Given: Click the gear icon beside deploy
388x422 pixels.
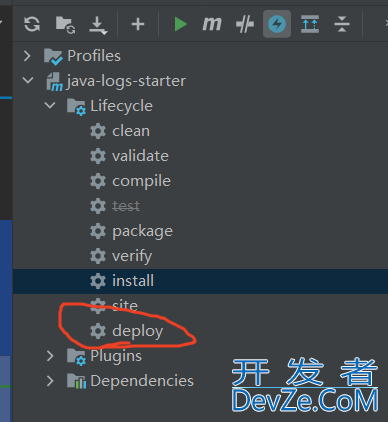Looking at the screenshot, I should (x=98, y=331).
